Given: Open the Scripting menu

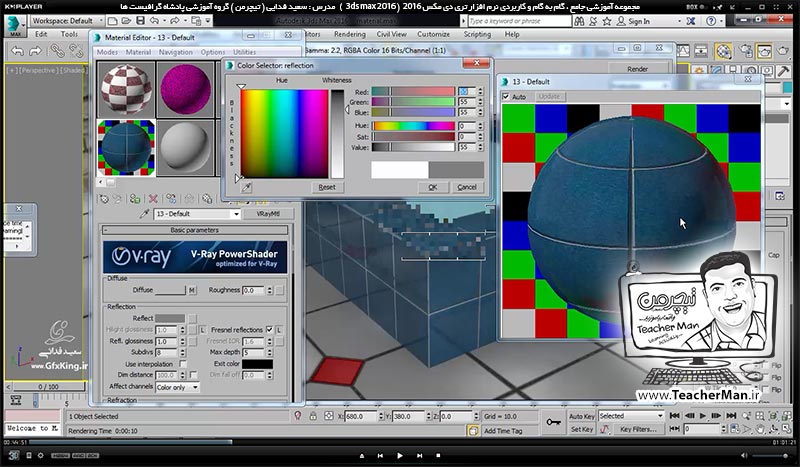Looking at the screenshot, I should point(477,34).
